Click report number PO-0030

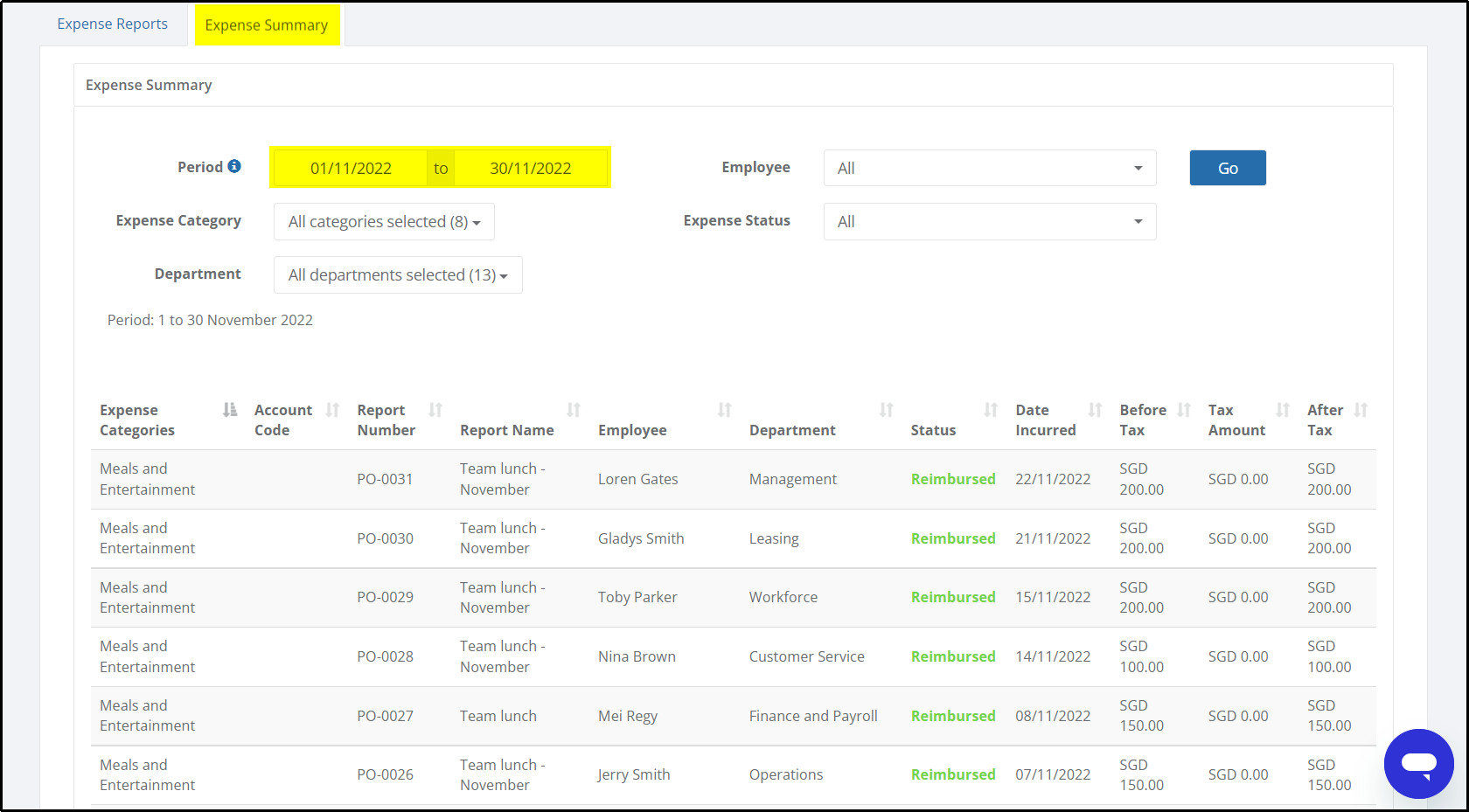tap(385, 538)
